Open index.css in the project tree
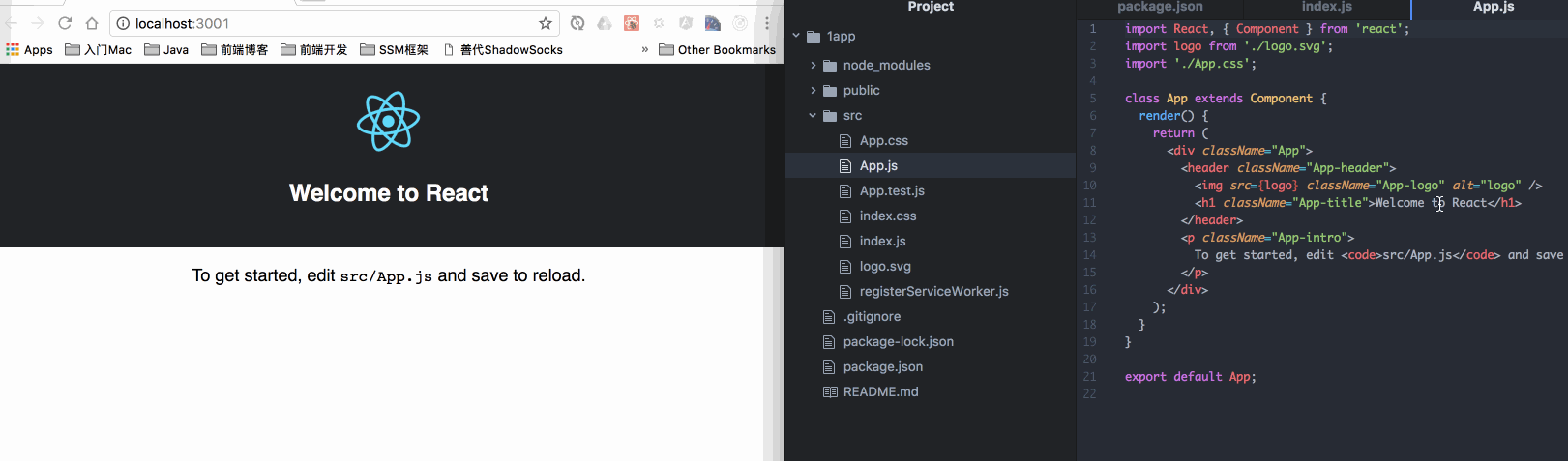 click(888, 216)
